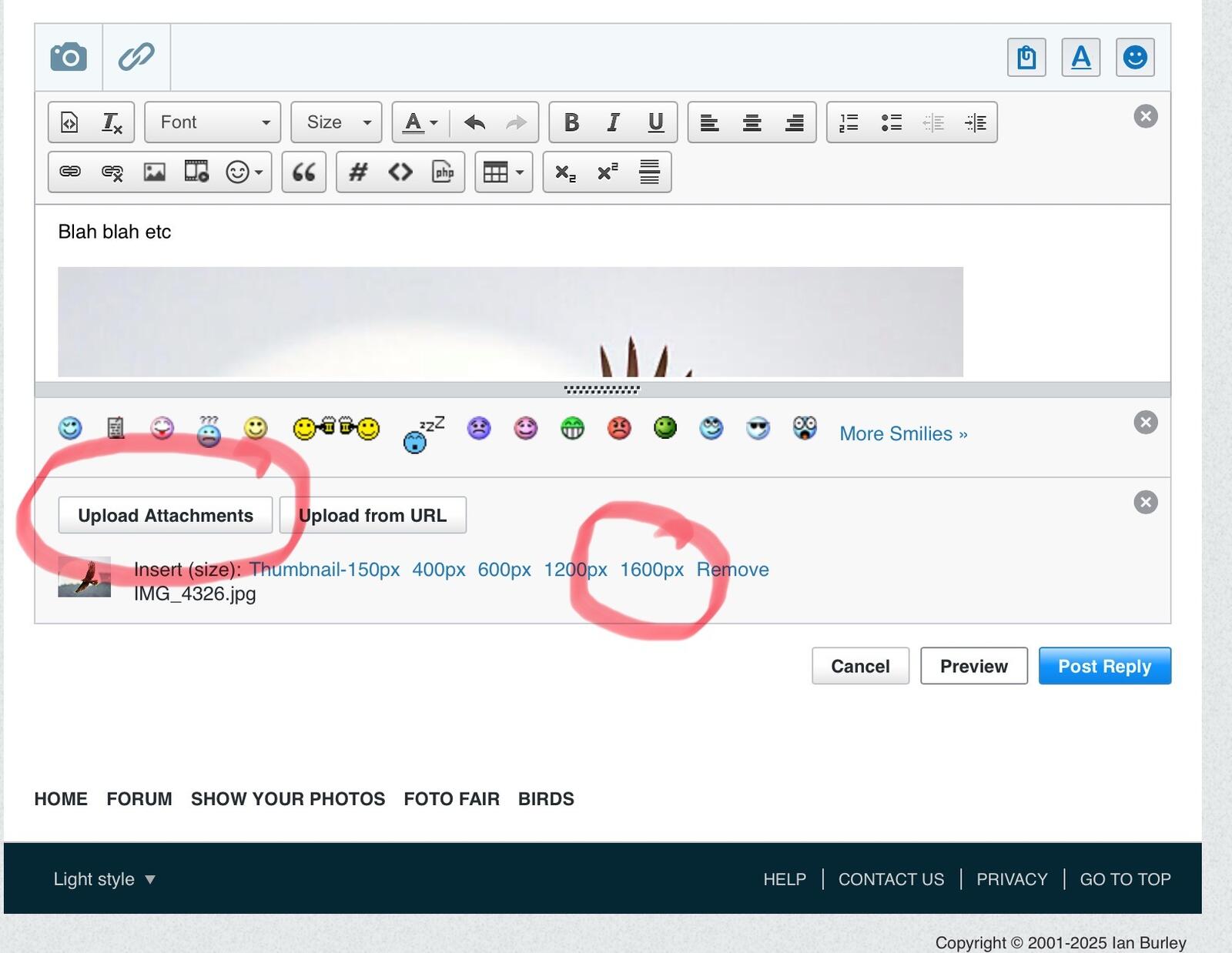Insert ordered numbered list

pos(849,122)
